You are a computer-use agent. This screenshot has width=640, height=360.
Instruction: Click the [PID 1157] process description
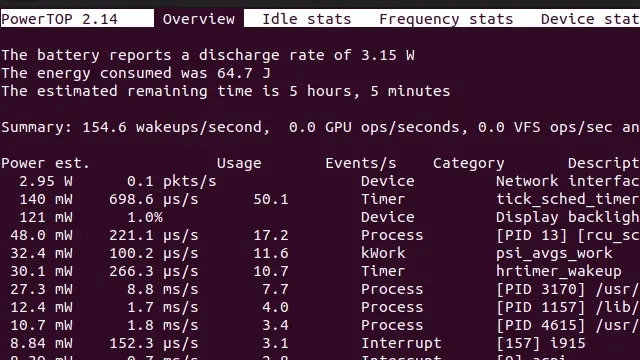click(568, 307)
